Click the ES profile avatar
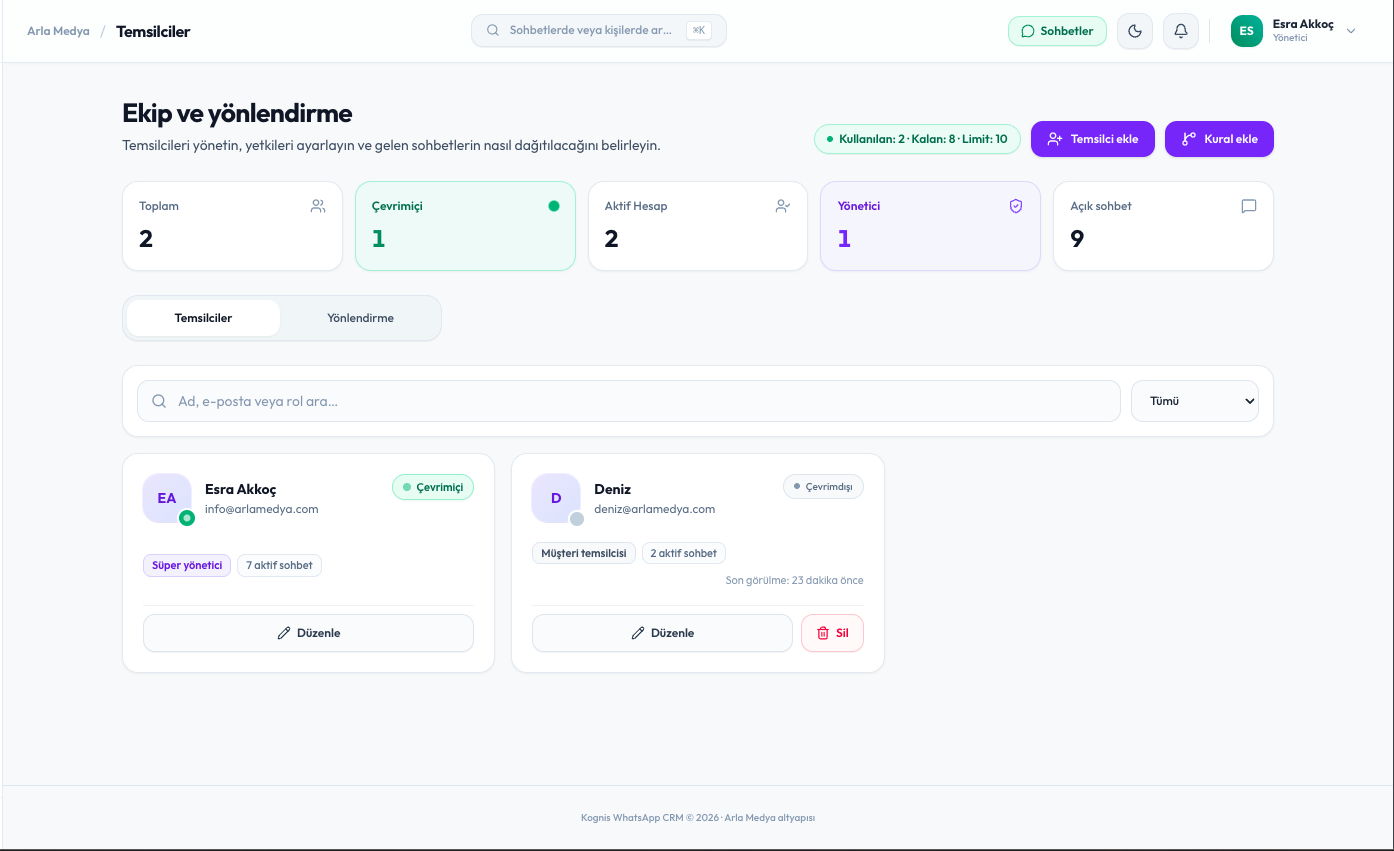The width and height of the screenshot is (1394, 851). [x=1247, y=31]
